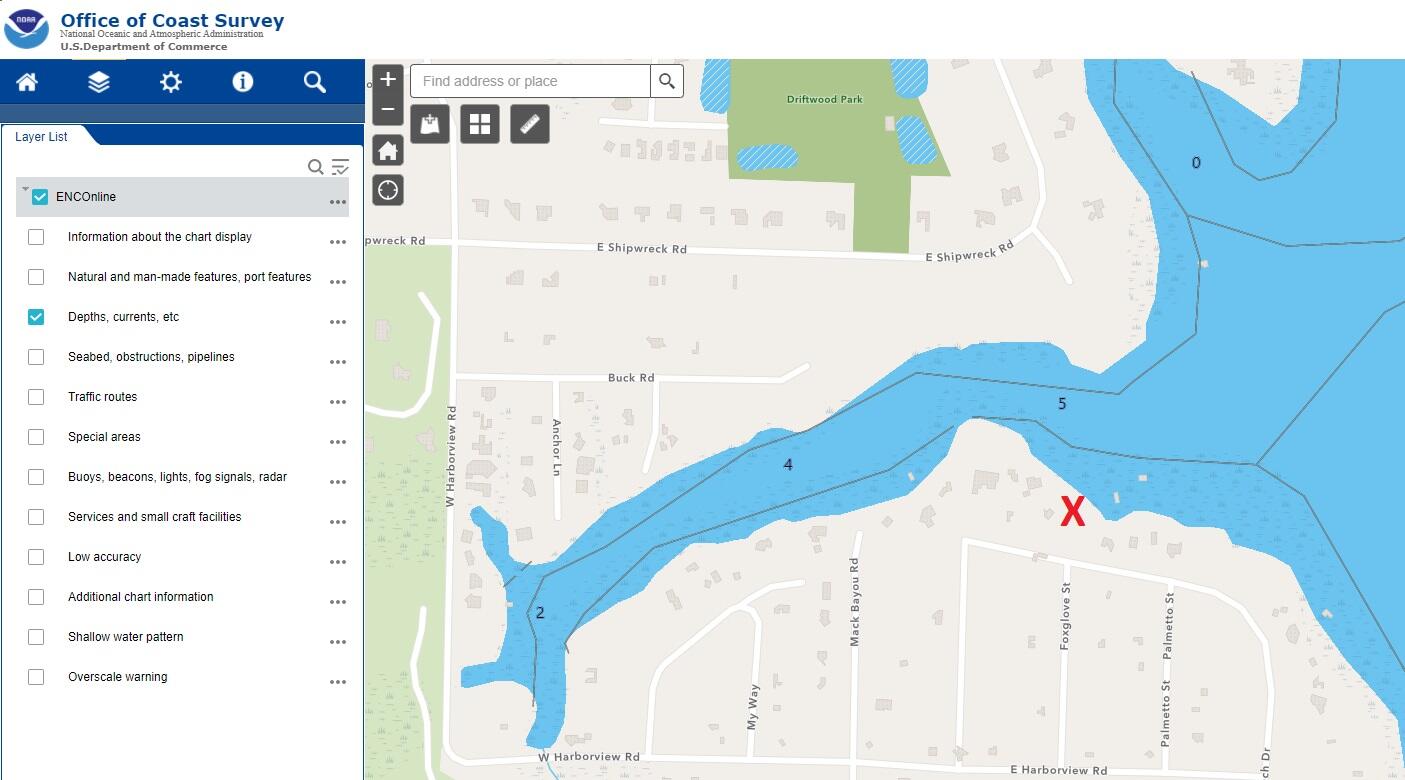The height and width of the screenshot is (780, 1405).
Task: Submit search with the magnifier button
Action: [667, 81]
